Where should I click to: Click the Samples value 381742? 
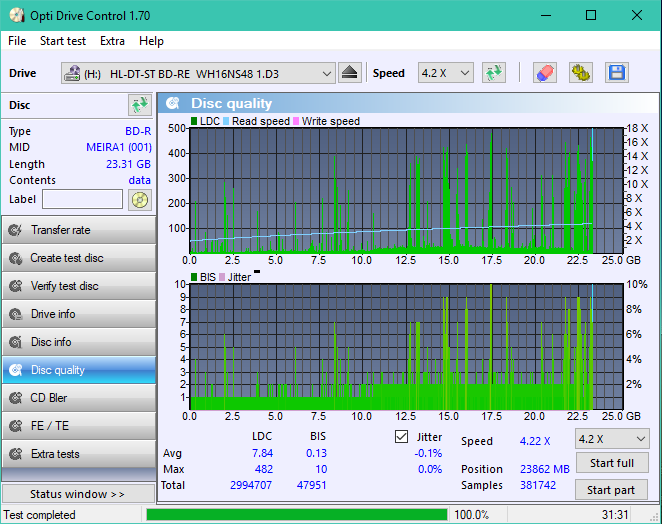tap(538, 485)
